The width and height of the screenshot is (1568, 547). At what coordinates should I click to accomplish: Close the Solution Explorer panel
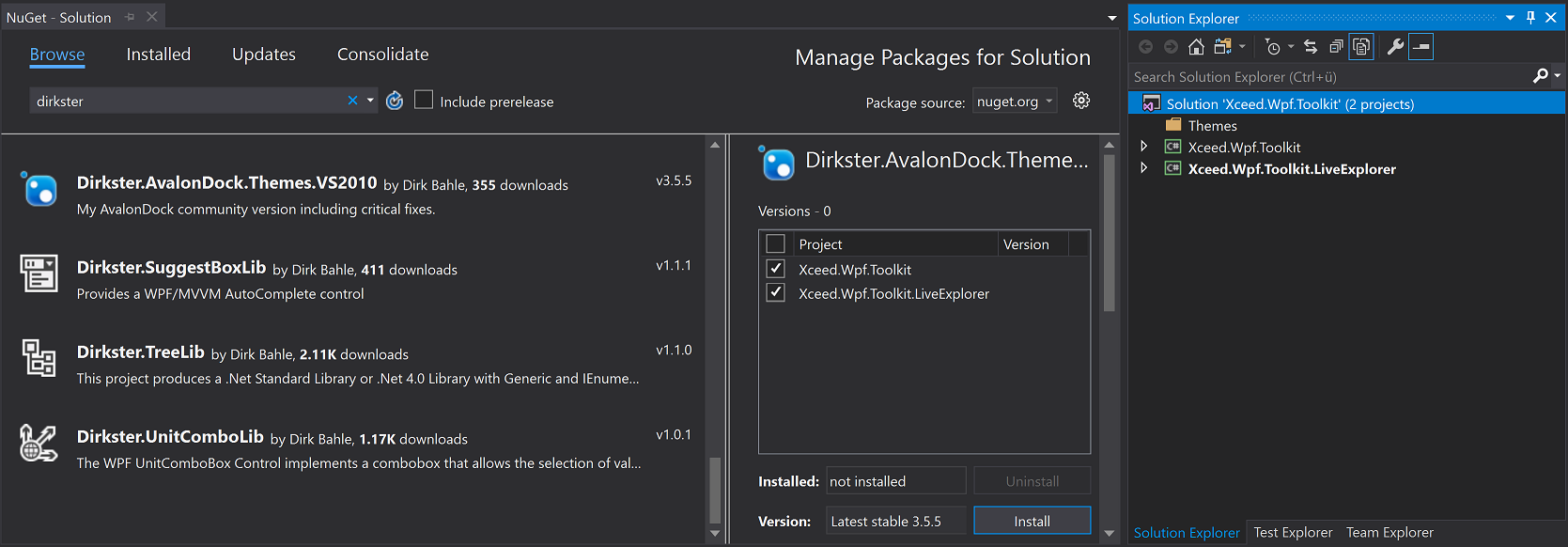(x=1551, y=18)
